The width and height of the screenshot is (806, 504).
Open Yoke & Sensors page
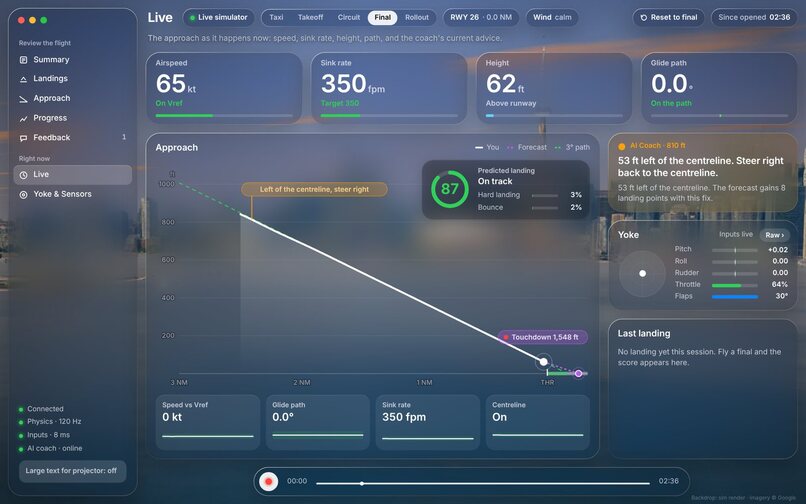point(72,194)
